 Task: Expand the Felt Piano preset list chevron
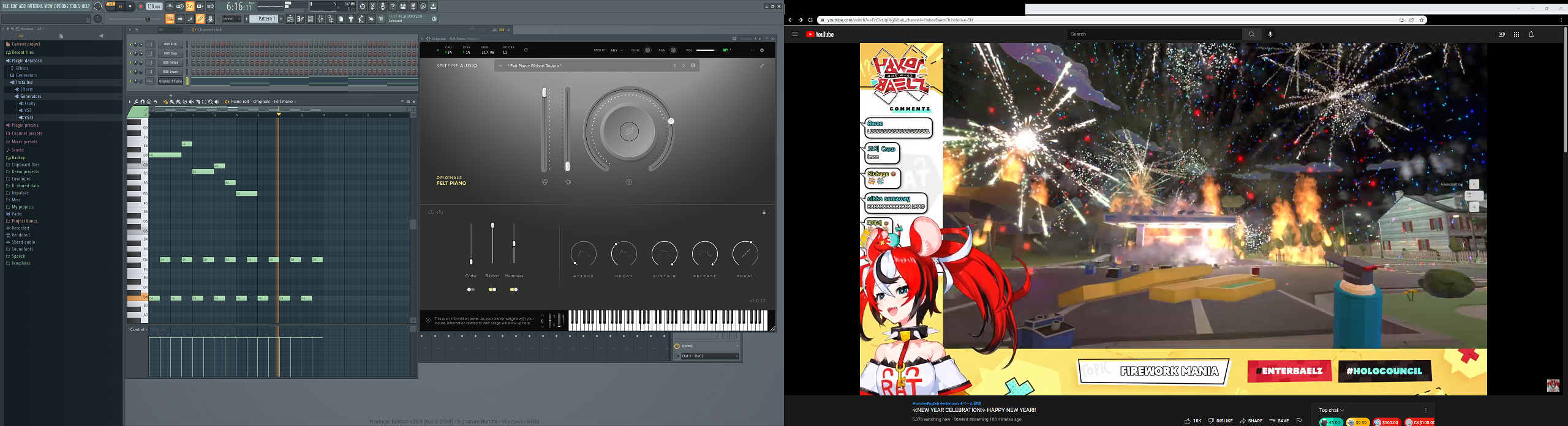click(x=500, y=65)
